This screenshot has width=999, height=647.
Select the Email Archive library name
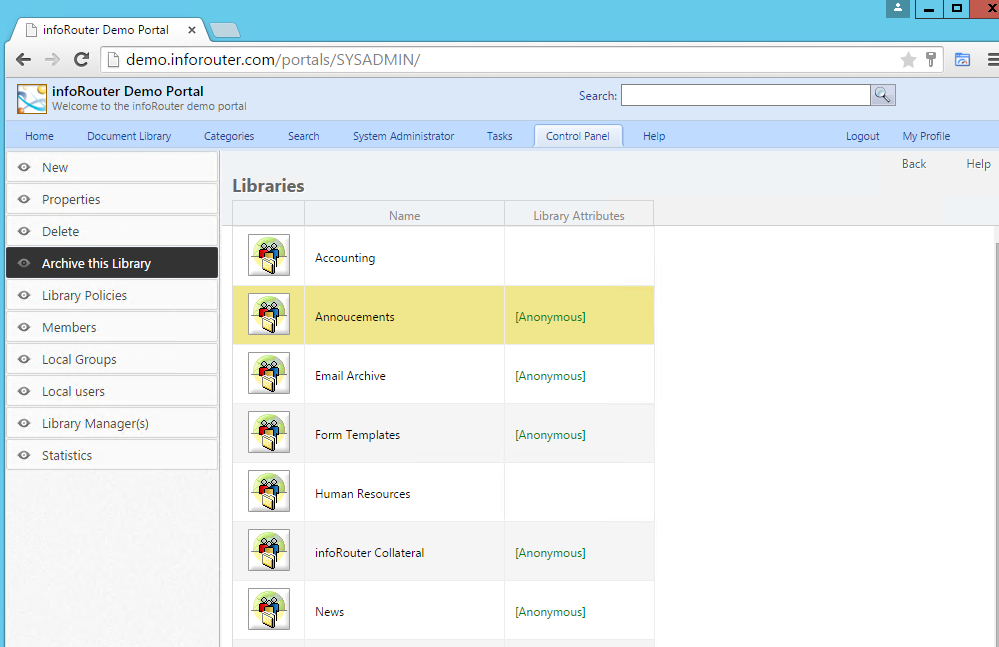(x=350, y=376)
